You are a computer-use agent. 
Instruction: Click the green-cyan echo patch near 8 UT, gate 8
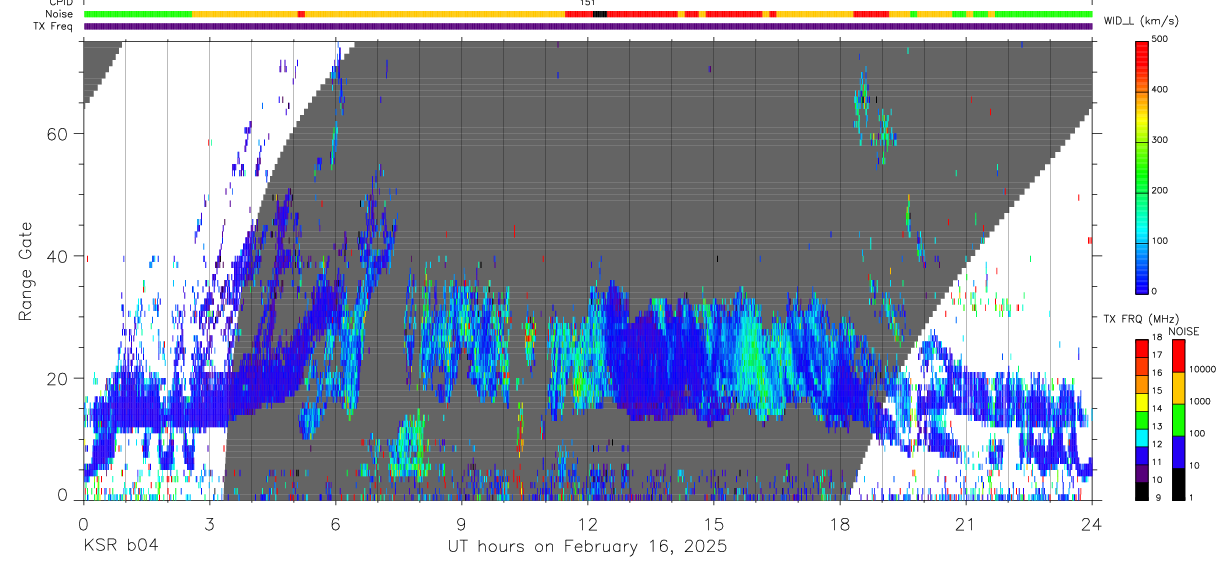(x=410, y=447)
